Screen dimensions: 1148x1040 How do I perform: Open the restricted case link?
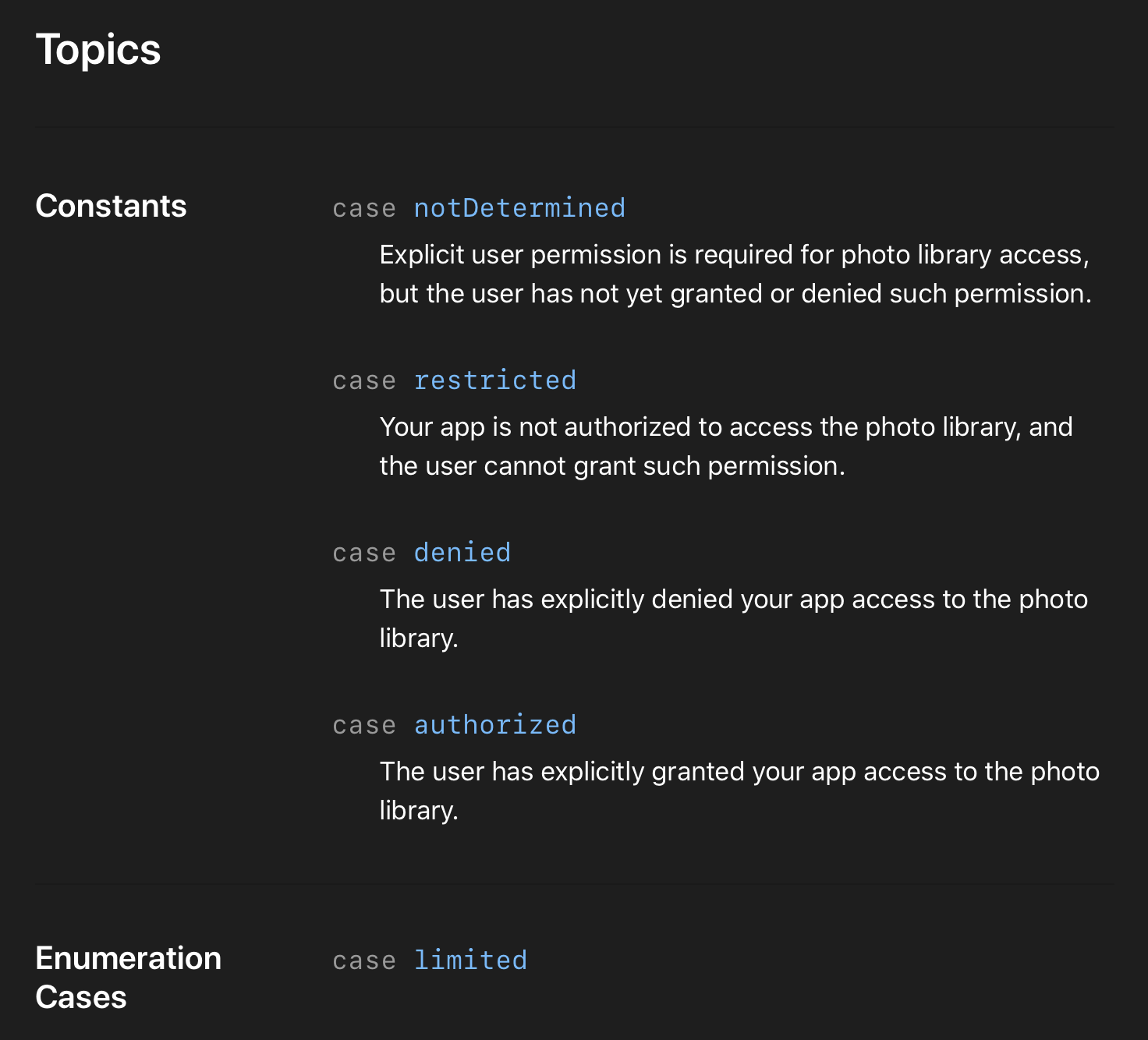coord(494,380)
